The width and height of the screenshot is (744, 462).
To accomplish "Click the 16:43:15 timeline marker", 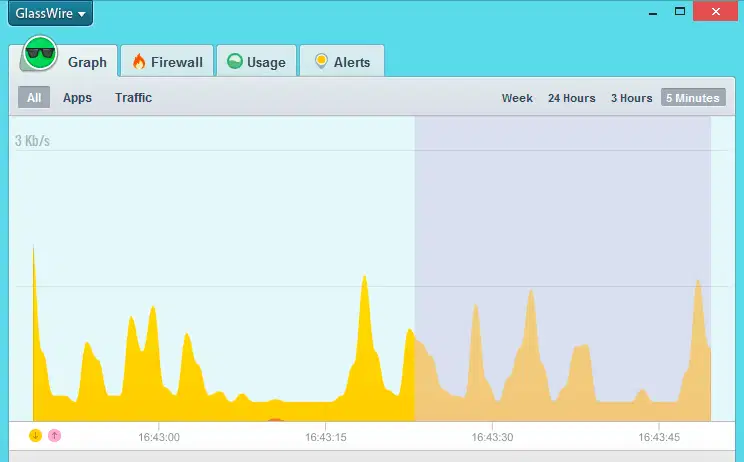I will point(326,437).
